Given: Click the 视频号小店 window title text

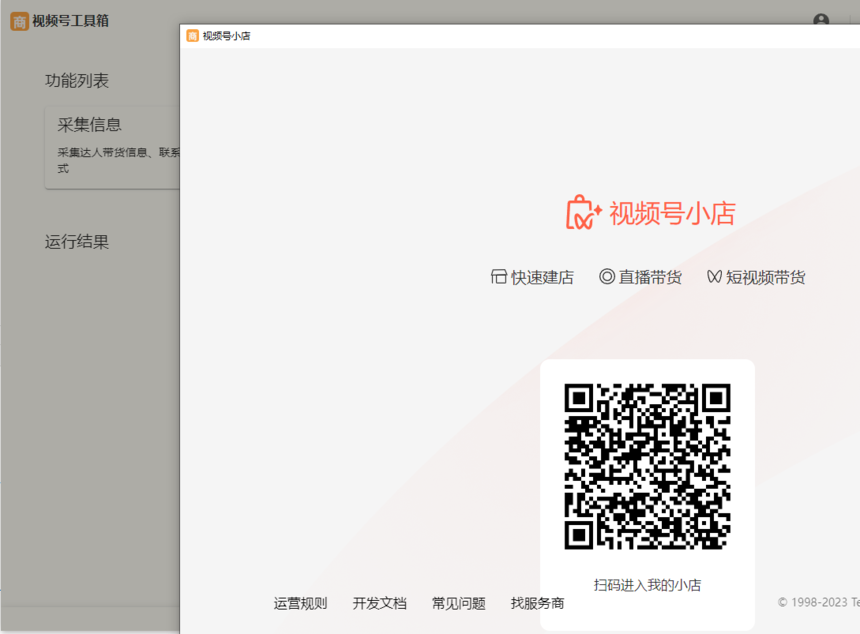Looking at the screenshot, I should click(227, 36).
